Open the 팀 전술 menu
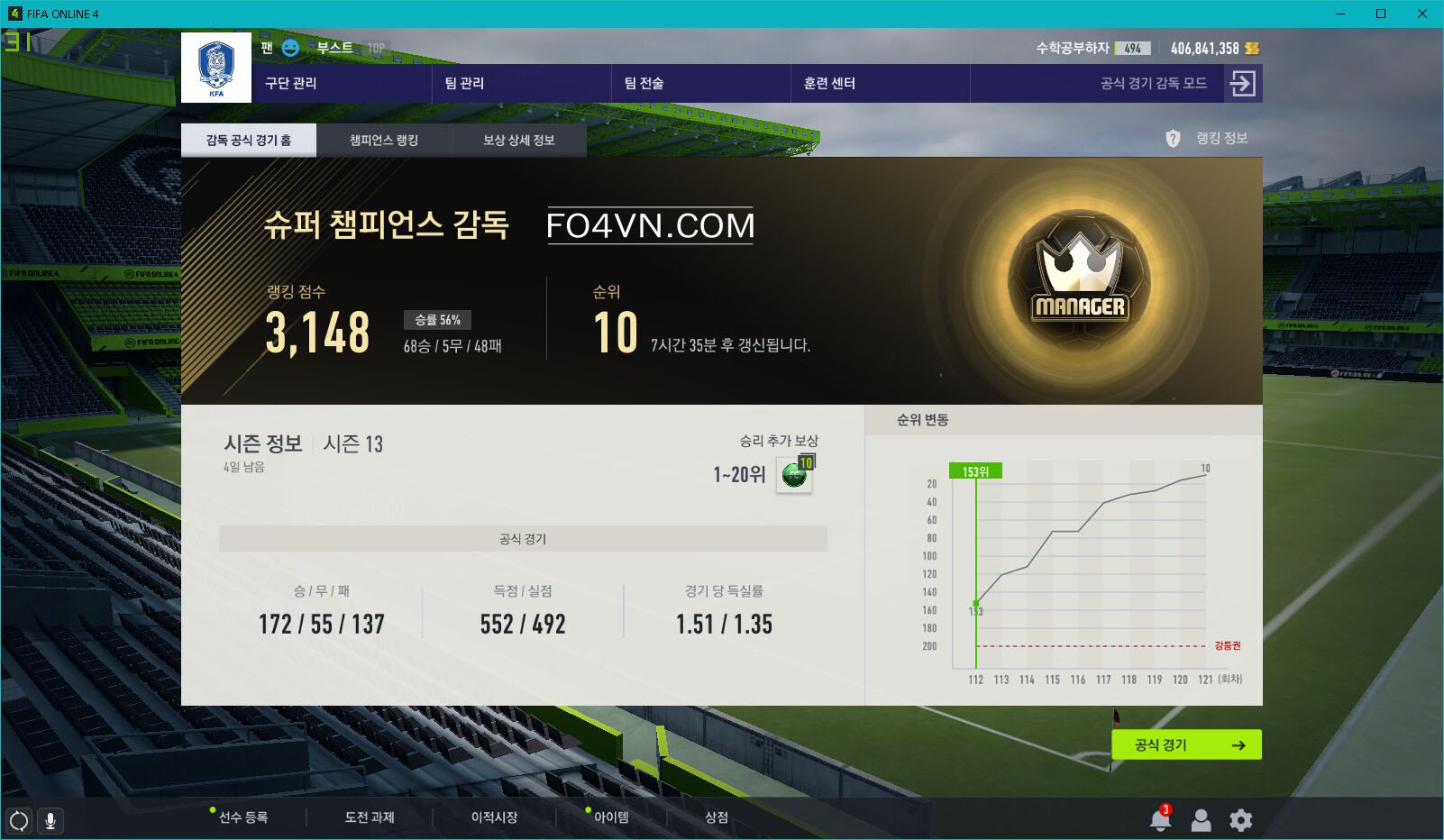Viewport: 1444px width, 840px height. coord(644,83)
